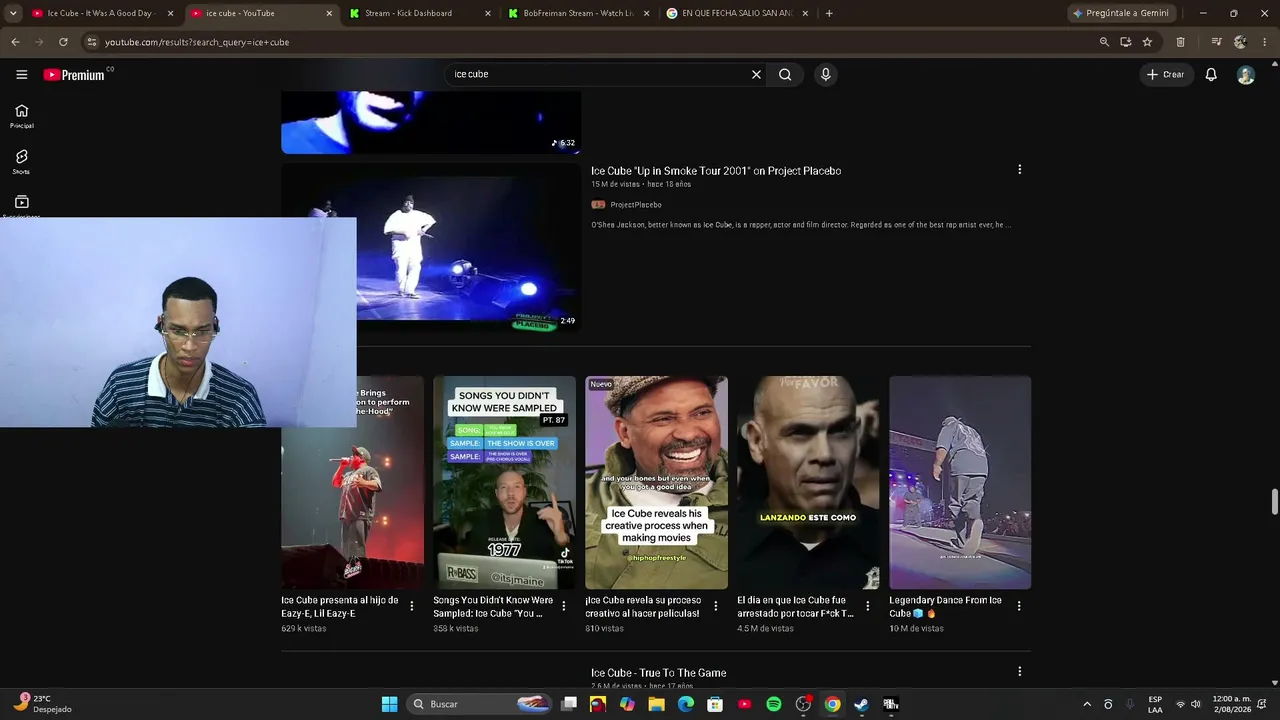Screen dimensions: 1280x720
Task: Go back with the browser back arrow
Action: pyautogui.click(x=15, y=42)
